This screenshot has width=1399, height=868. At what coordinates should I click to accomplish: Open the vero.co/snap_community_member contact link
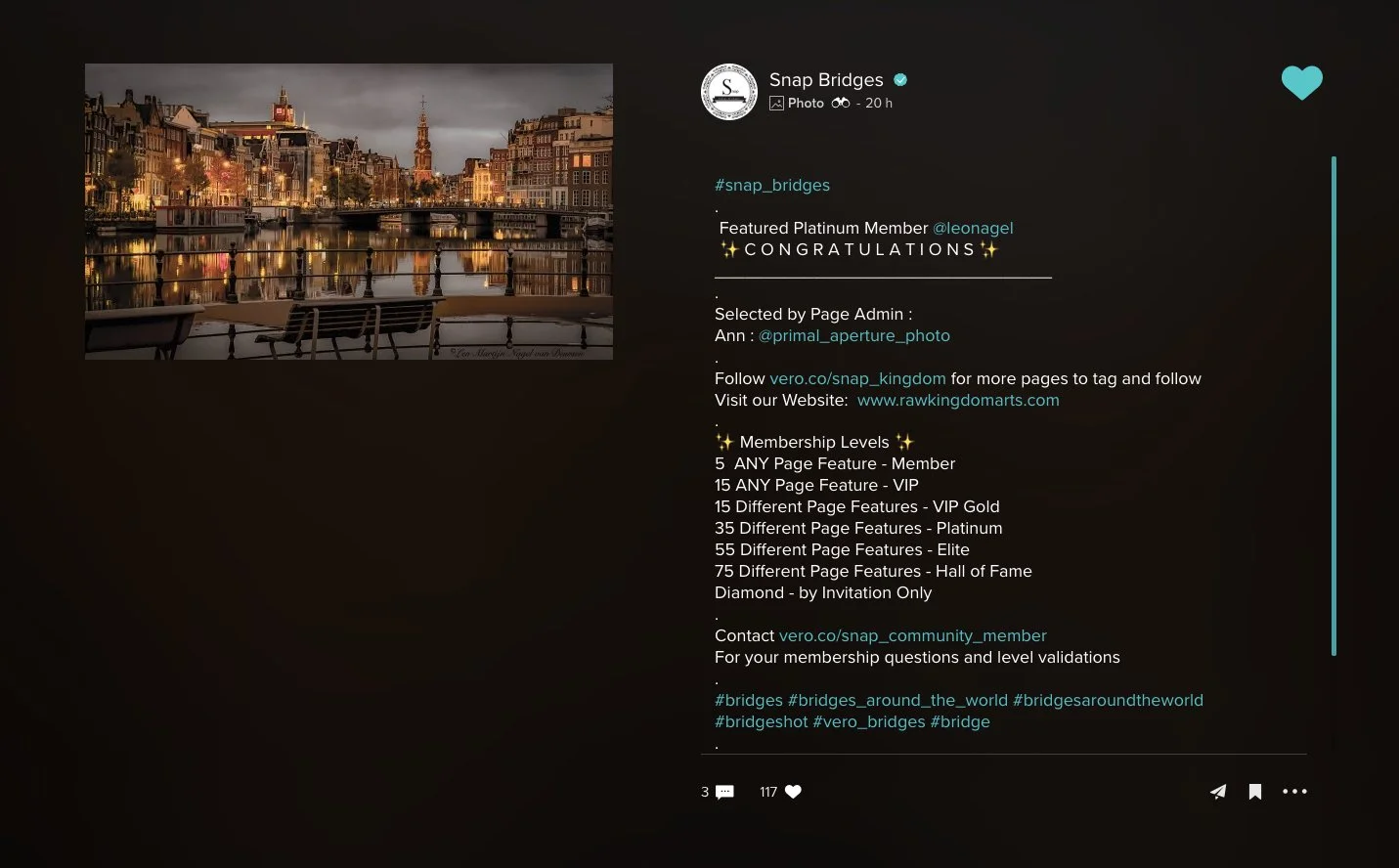(912, 635)
